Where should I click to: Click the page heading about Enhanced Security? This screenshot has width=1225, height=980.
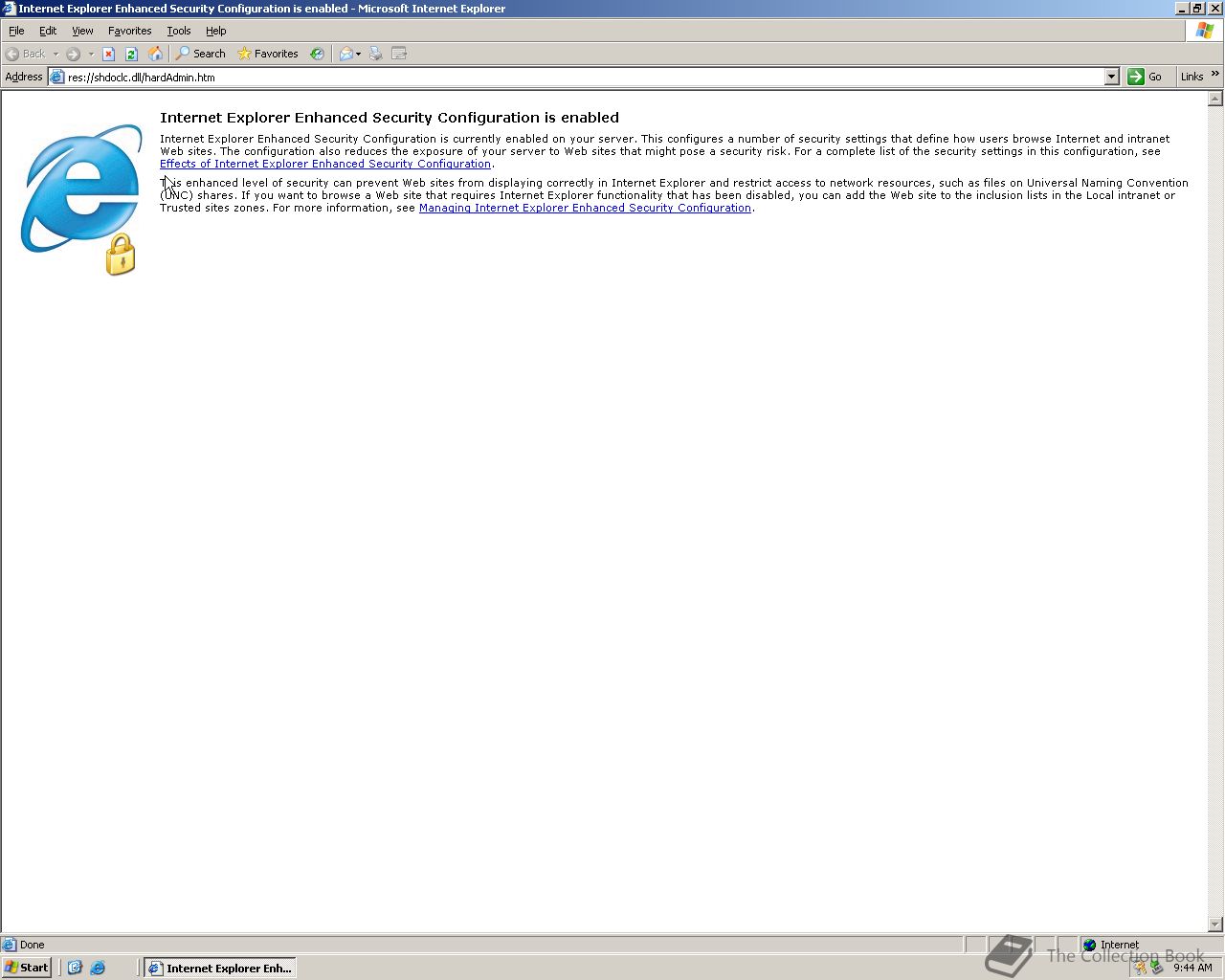click(x=390, y=118)
